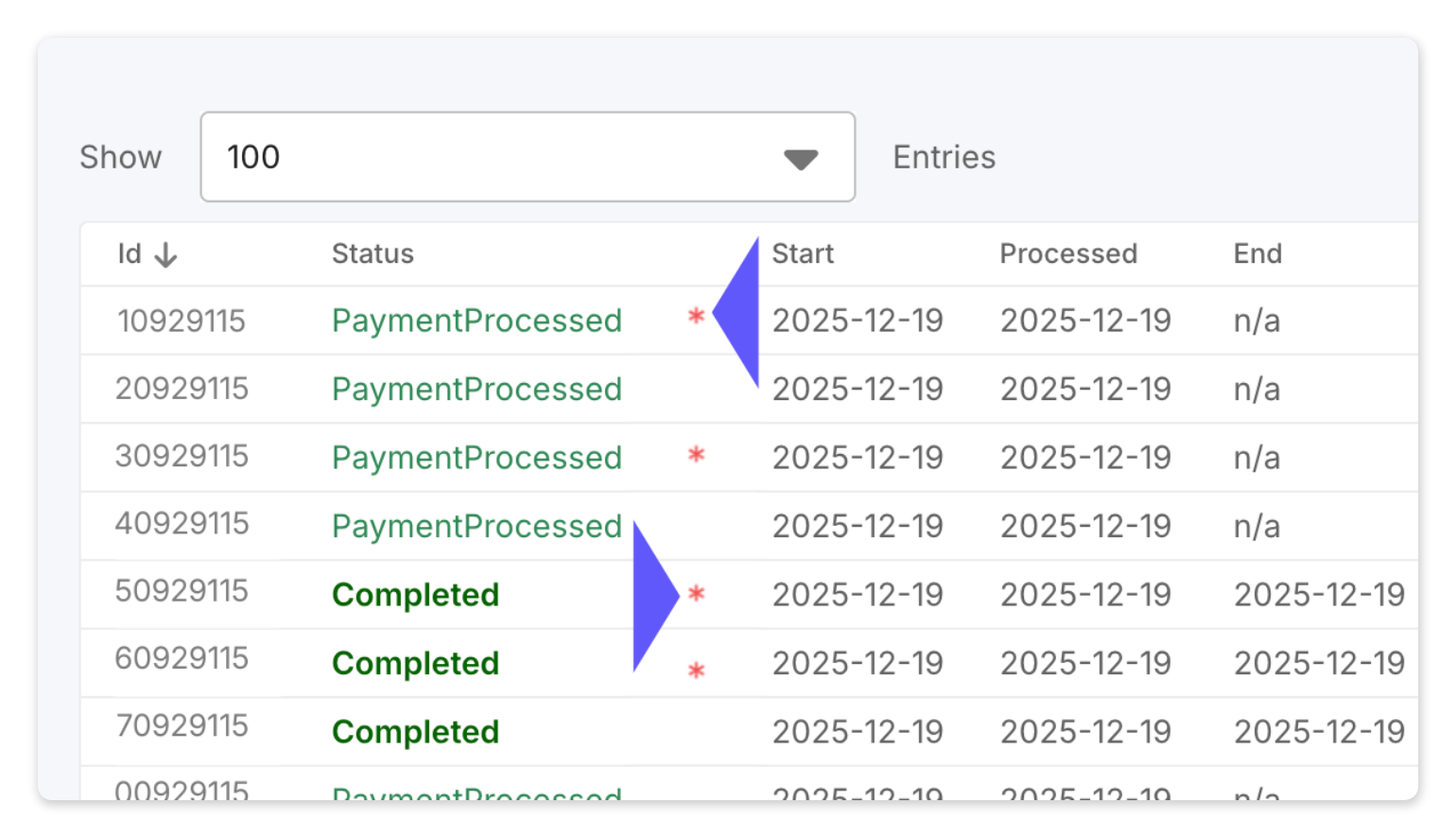Select the Status column header
This screenshot has width=1456, height=838.
(x=372, y=253)
